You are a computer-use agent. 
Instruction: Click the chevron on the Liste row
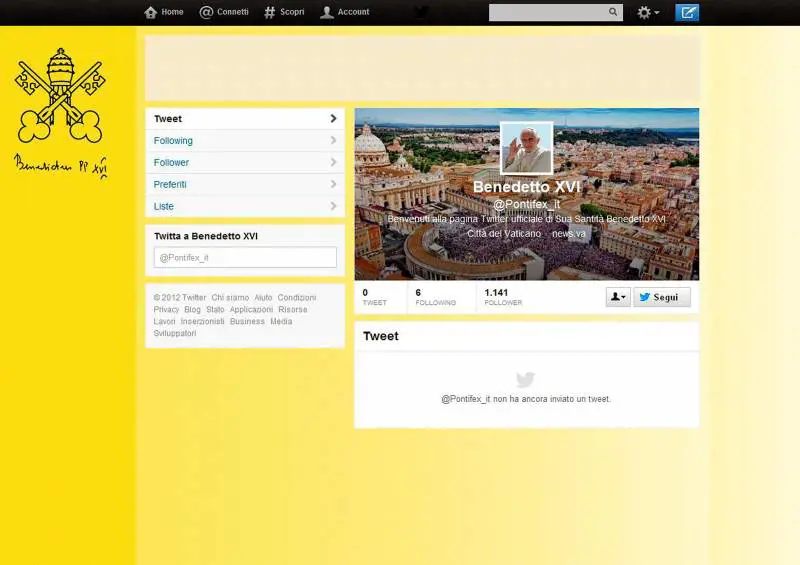333,206
